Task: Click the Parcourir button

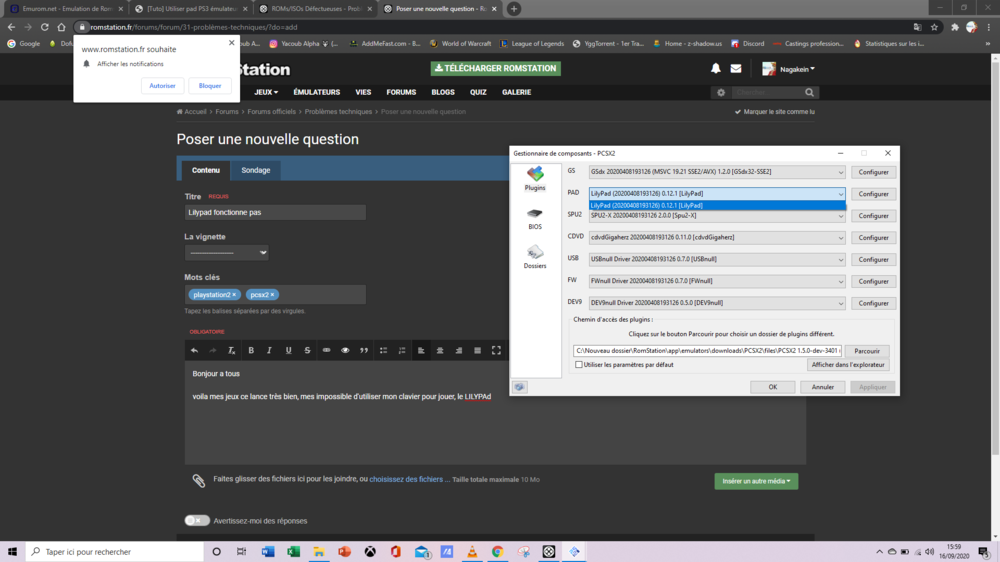Action: click(x=867, y=351)
